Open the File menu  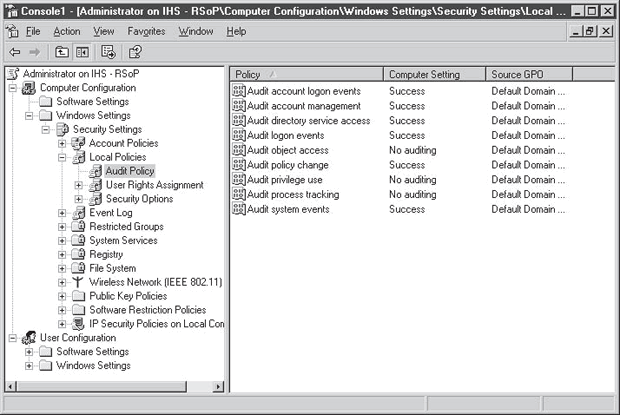(x=33, y=31)
